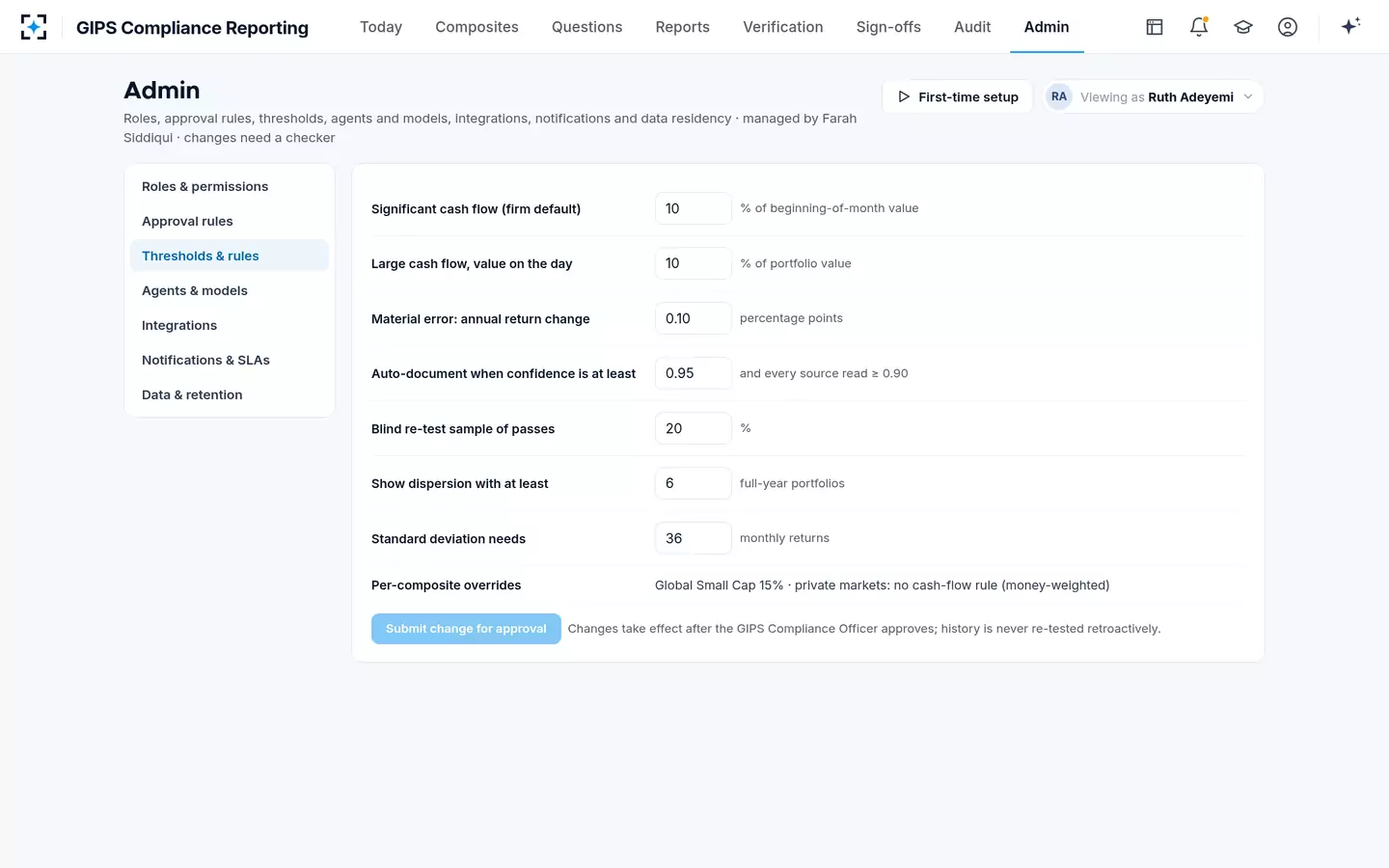Click the 'full-year portfolios' text
This screenshot has height=868, width=1389.
(792, 483)
